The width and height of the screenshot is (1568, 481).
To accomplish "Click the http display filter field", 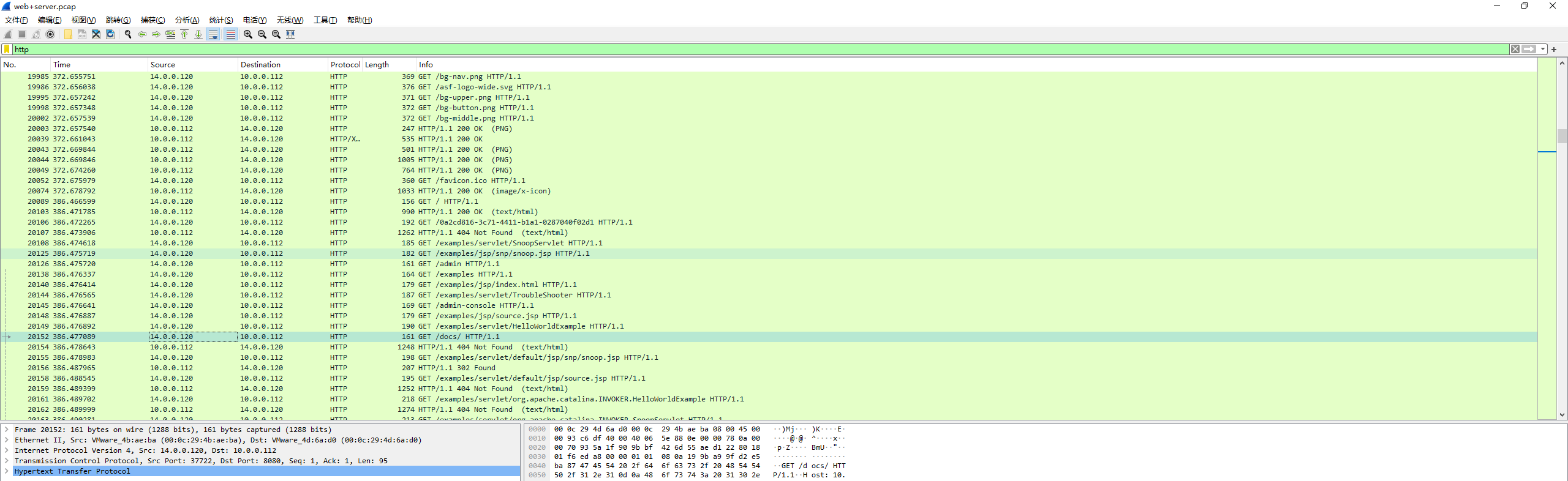I will [759, 50].
